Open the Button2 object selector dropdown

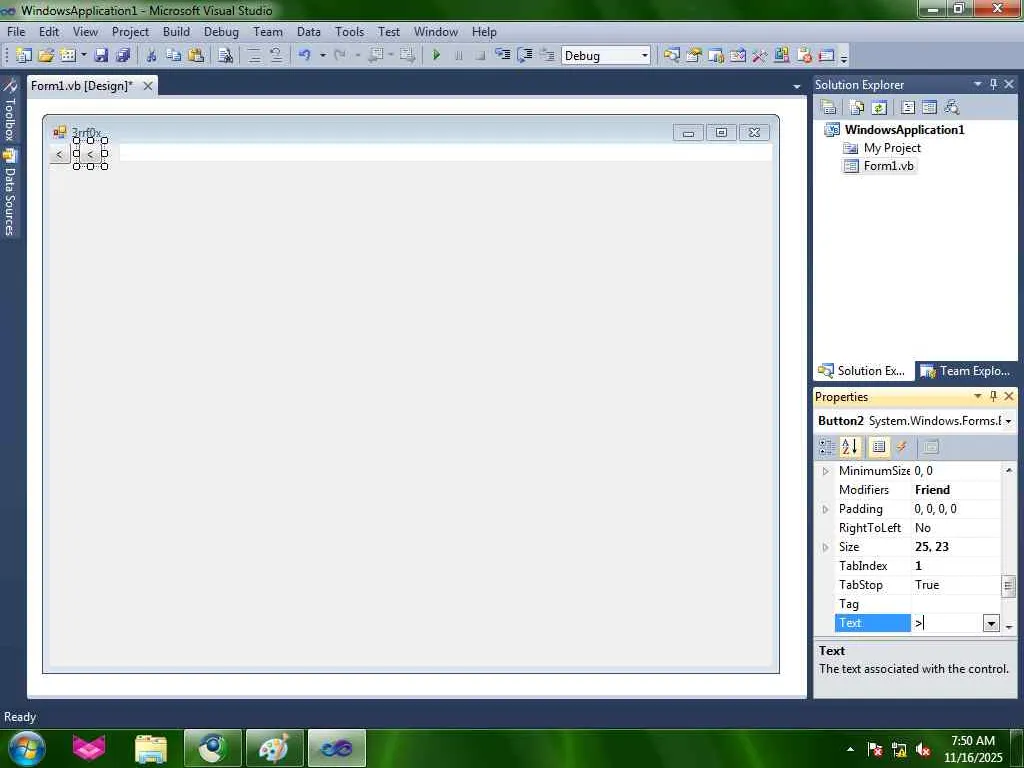click(1008, 421)
